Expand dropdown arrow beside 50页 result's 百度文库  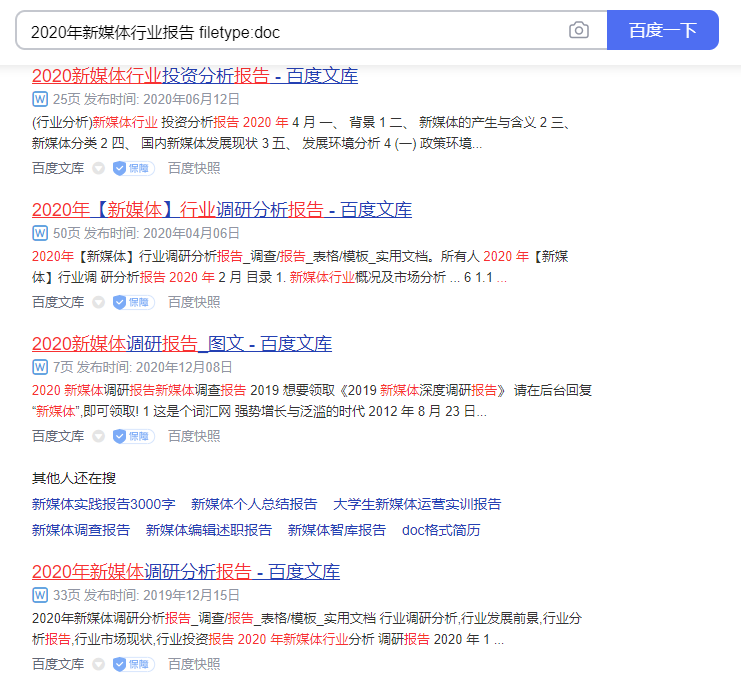click(98, 302)
